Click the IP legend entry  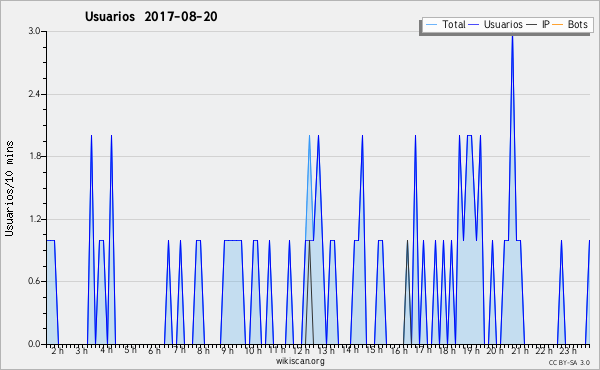tap(538, 24)
